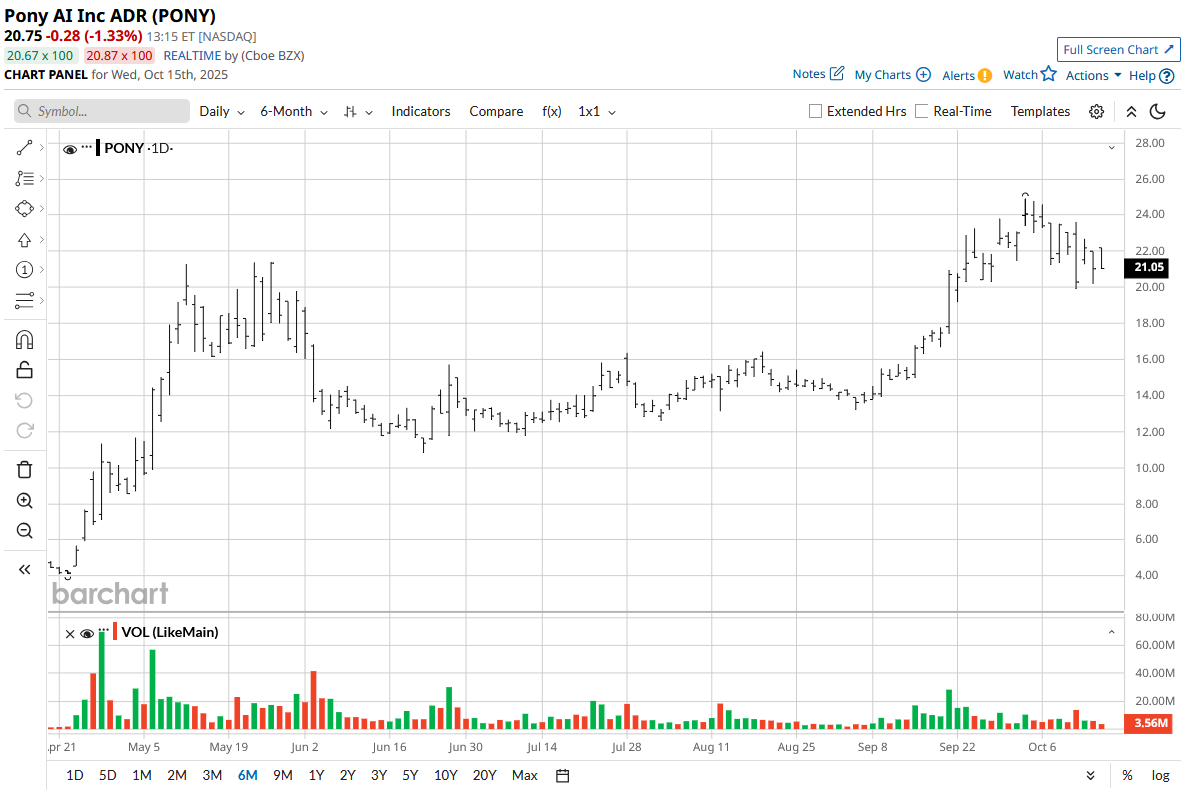Enable the Extended Hrs checkbox
The height and width of the screenshot is (795, 1194).
816,111
